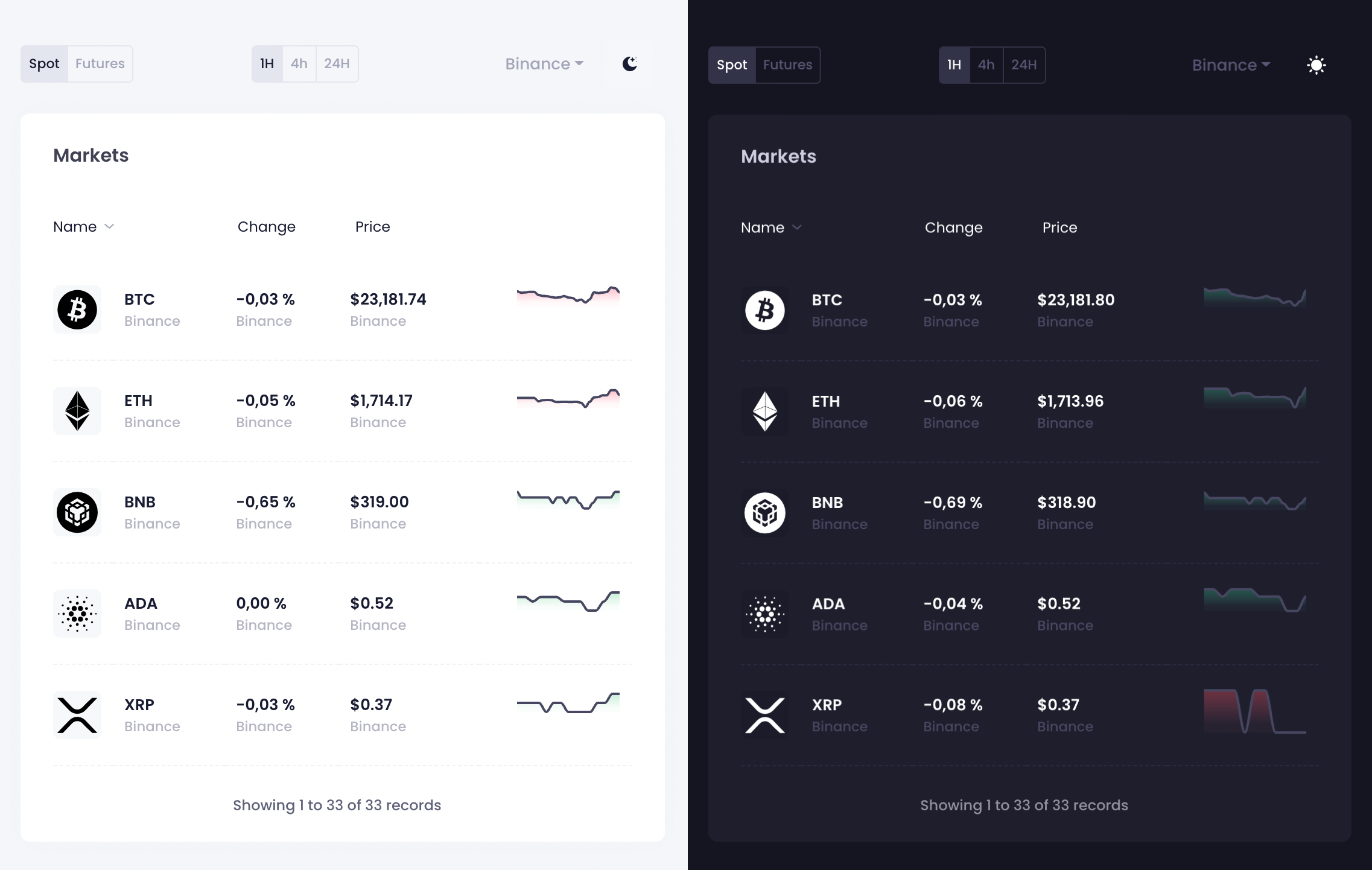Viewport: 1372px width, 870px height.
Task: Select Futures market in dark panel
Action: point(787,65)
